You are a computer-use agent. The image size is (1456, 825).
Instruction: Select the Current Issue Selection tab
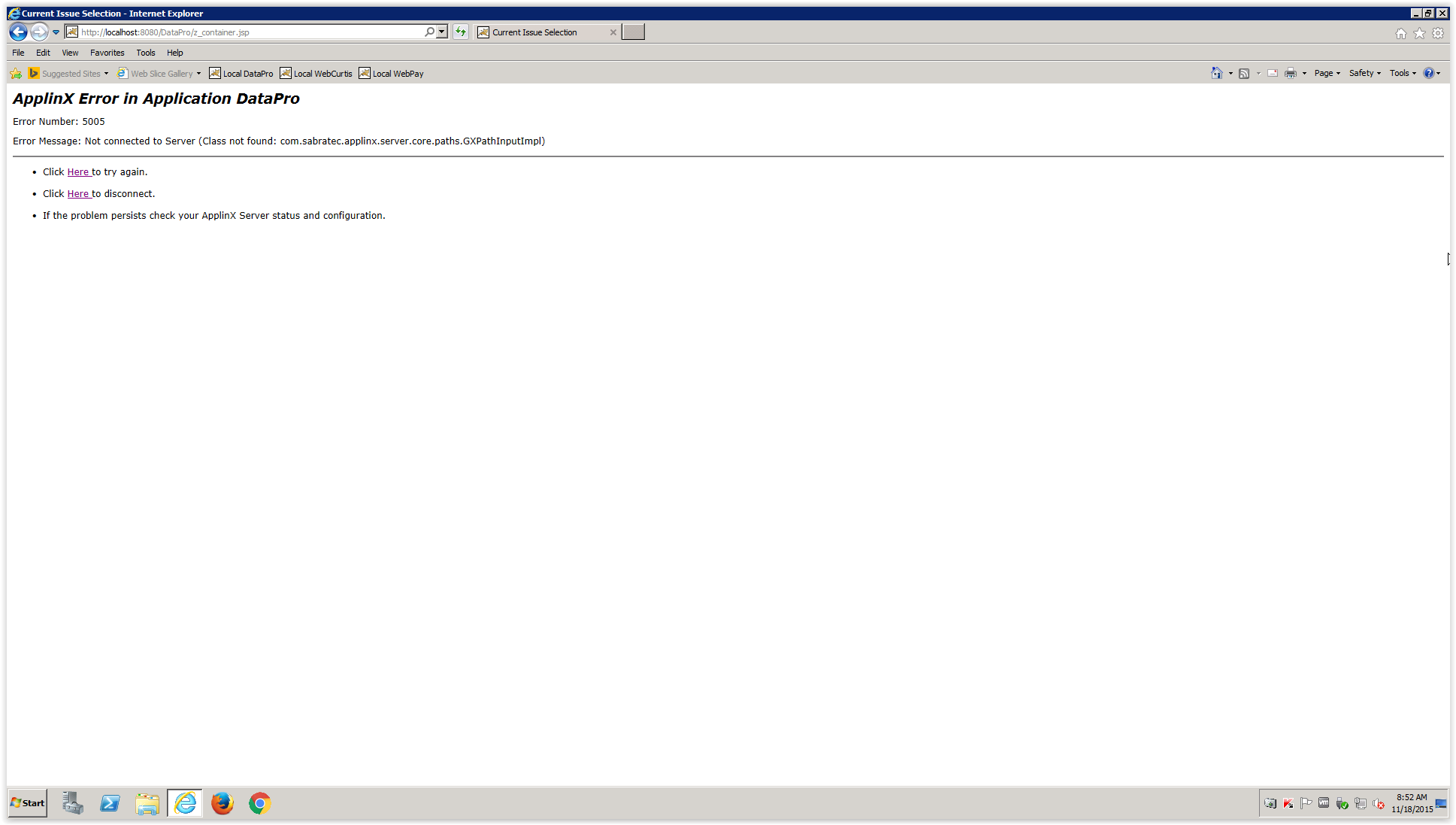[x=534, y=32]
